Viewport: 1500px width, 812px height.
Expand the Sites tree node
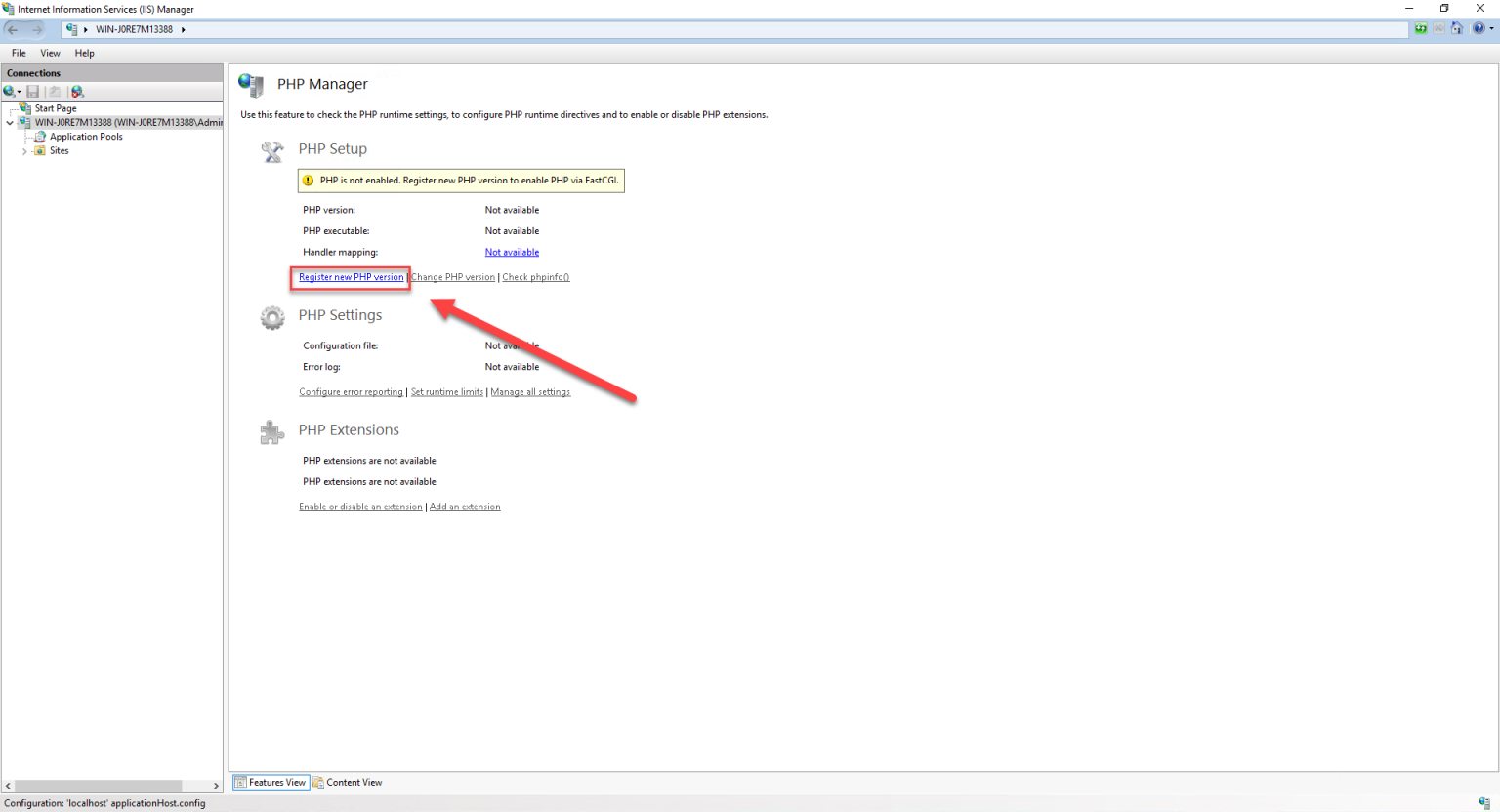(x=25, y=150)
